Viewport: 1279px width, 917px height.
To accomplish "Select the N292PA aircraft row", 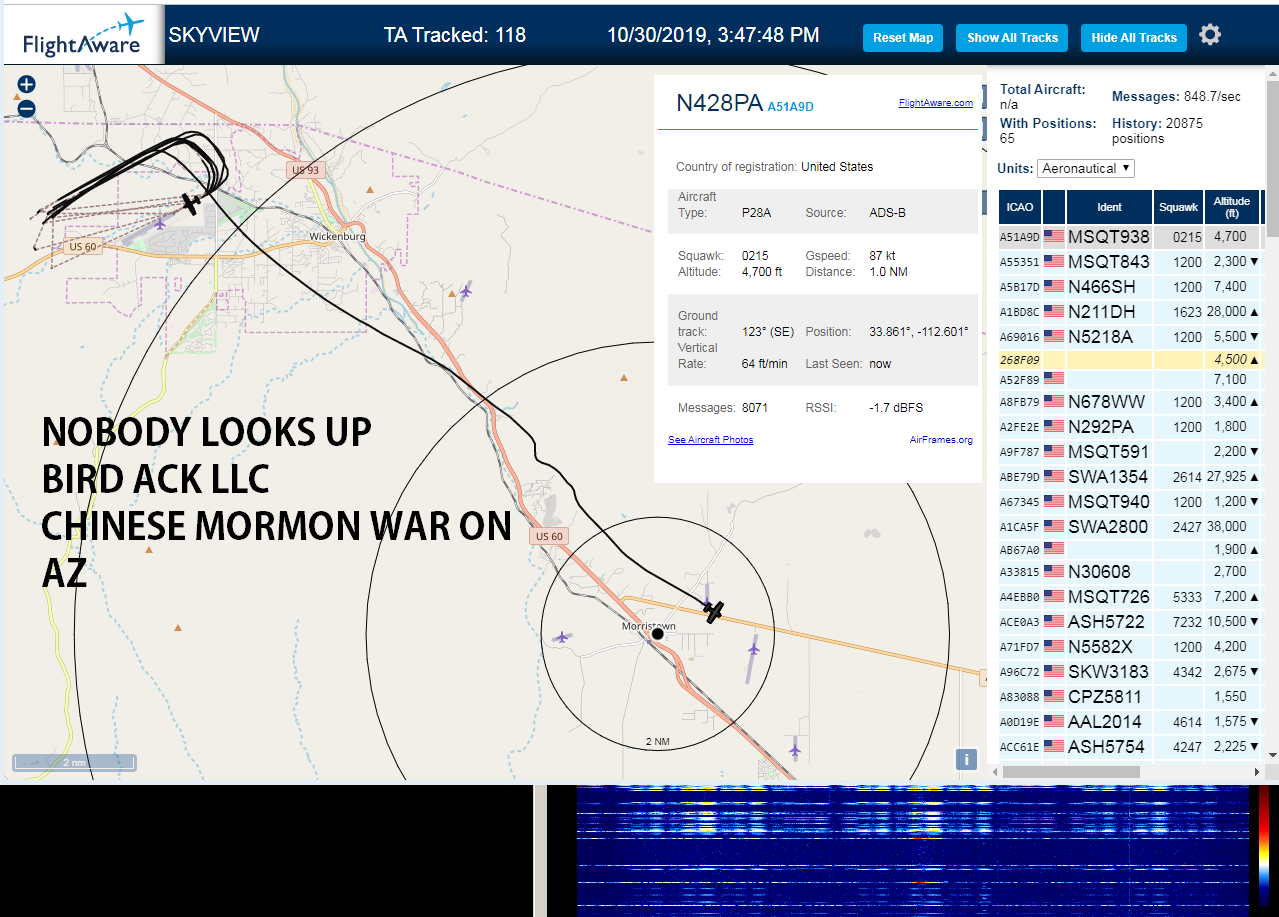I will click(1129, 427).
